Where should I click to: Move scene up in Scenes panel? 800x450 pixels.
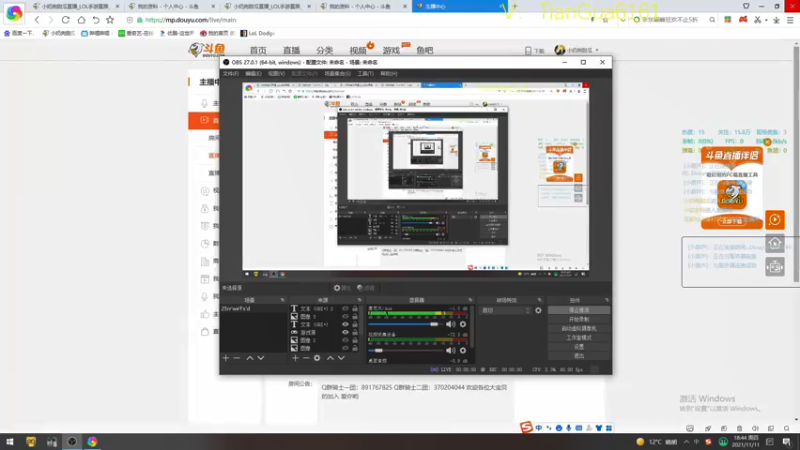[x=250, y=358]
